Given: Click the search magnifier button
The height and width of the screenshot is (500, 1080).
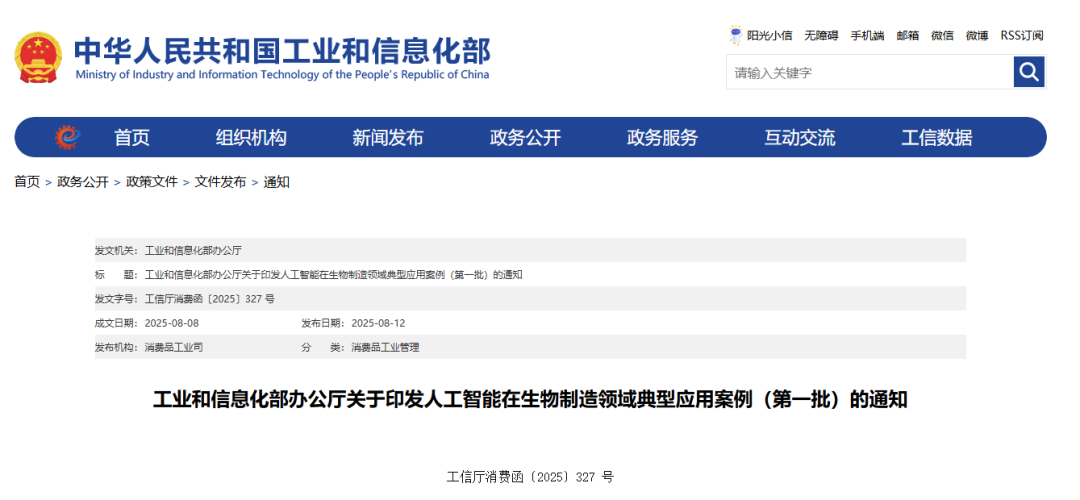Looking at the screenshot, I should click(1029, 72).
